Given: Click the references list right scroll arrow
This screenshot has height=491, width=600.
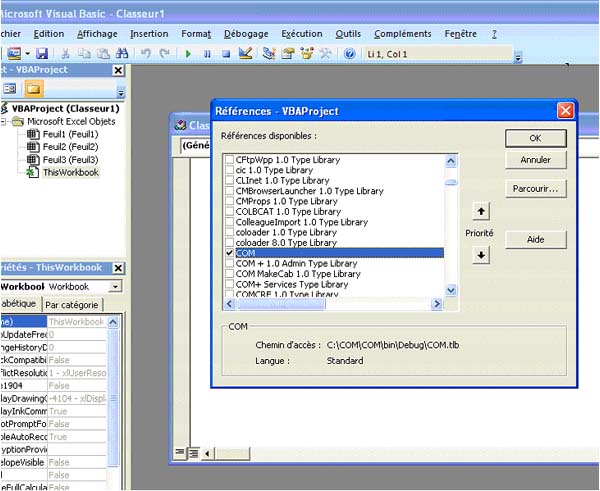Looking at the screenshot, I should tap(436, 304).
